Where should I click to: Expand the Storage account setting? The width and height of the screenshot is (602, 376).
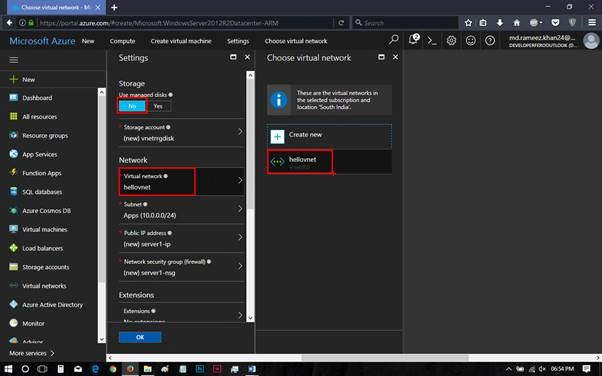click(181, 133)
